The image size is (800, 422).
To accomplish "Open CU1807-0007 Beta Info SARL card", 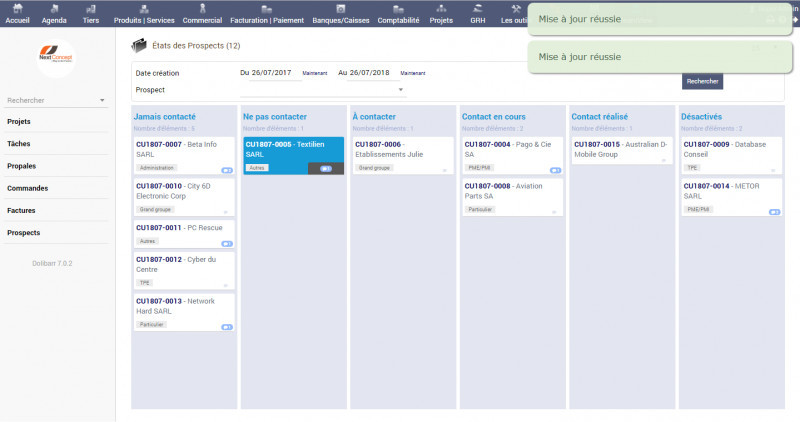I will (x=184, y=155).
